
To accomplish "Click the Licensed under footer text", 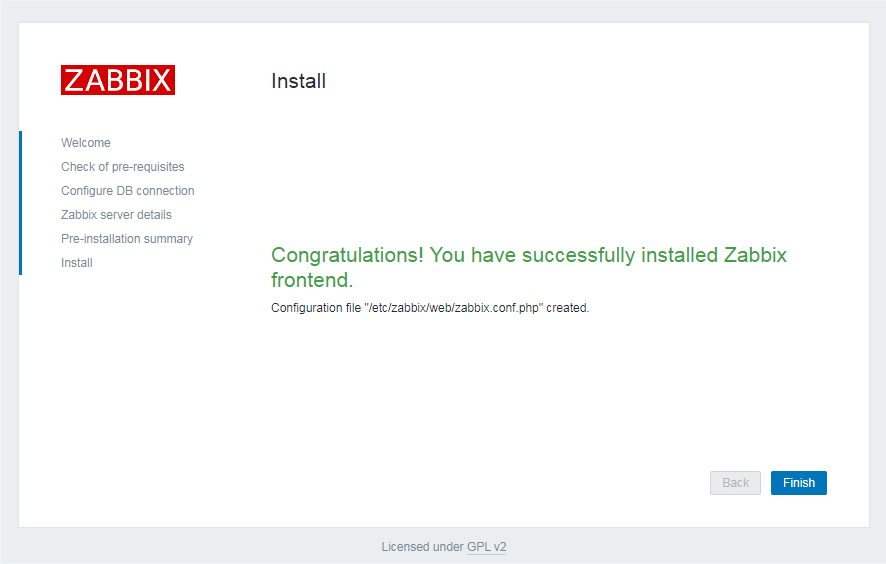I will click(421, 547).
